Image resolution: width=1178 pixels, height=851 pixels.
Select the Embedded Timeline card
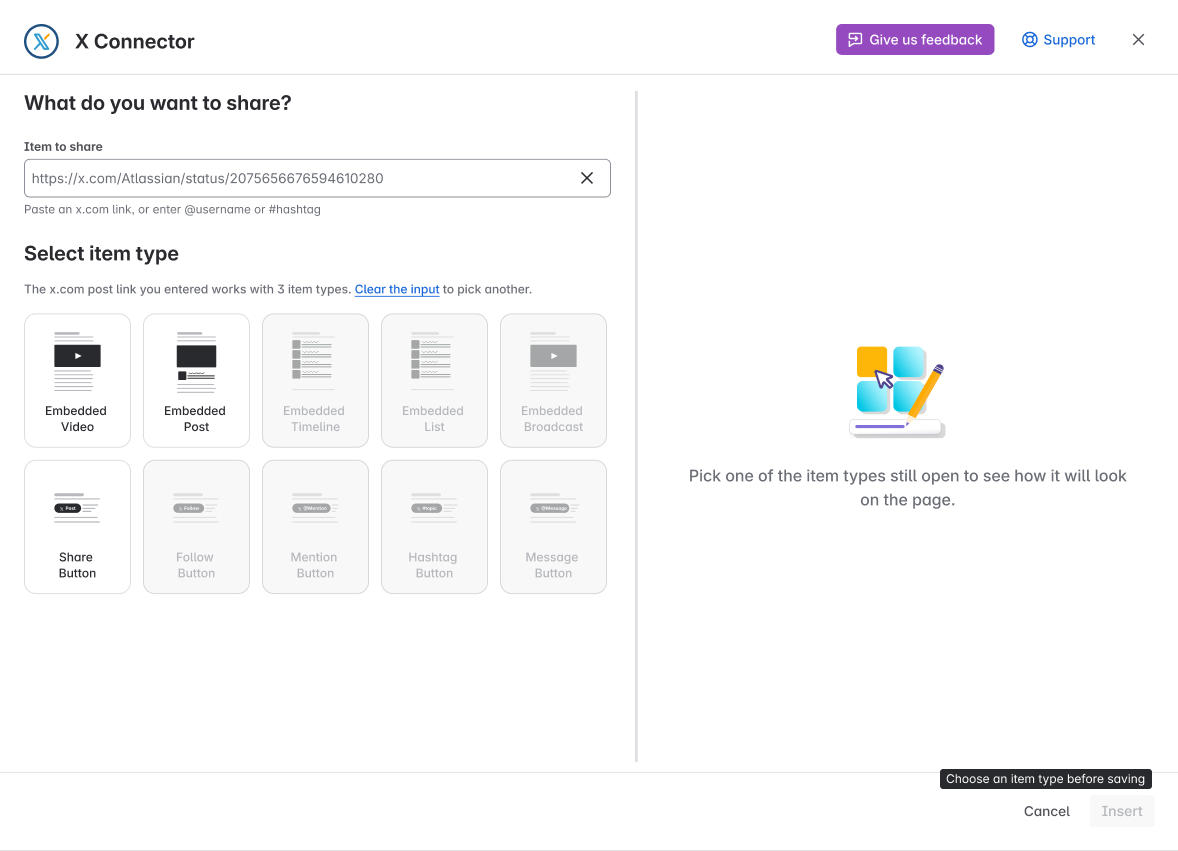click(x=316, y=380)
